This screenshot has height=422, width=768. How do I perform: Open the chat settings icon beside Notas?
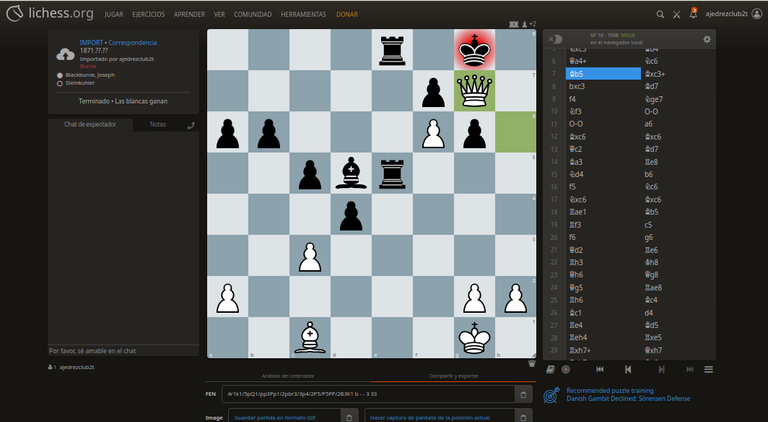191,125
